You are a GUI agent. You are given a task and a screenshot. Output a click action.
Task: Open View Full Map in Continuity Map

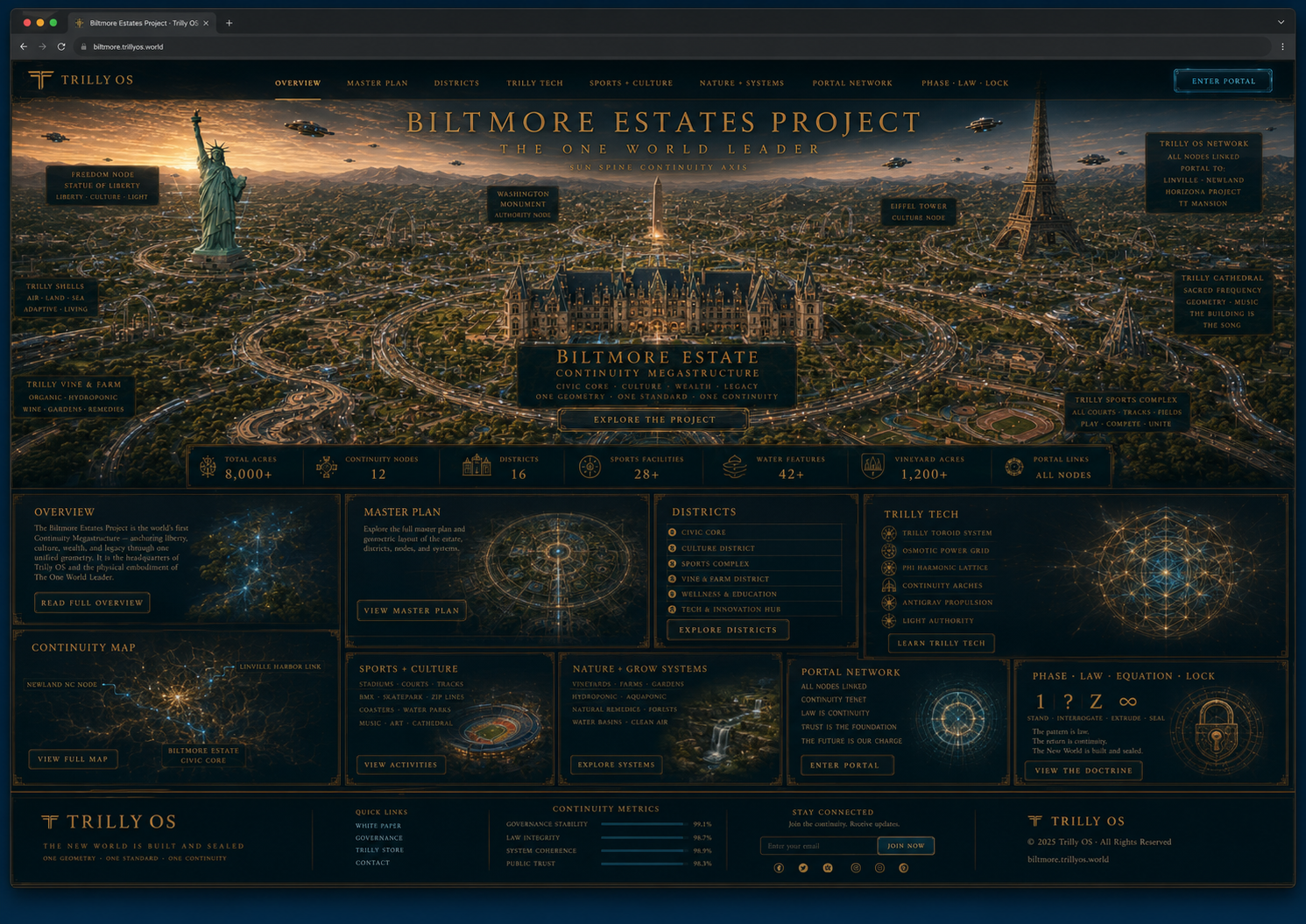tap(73, 759)
